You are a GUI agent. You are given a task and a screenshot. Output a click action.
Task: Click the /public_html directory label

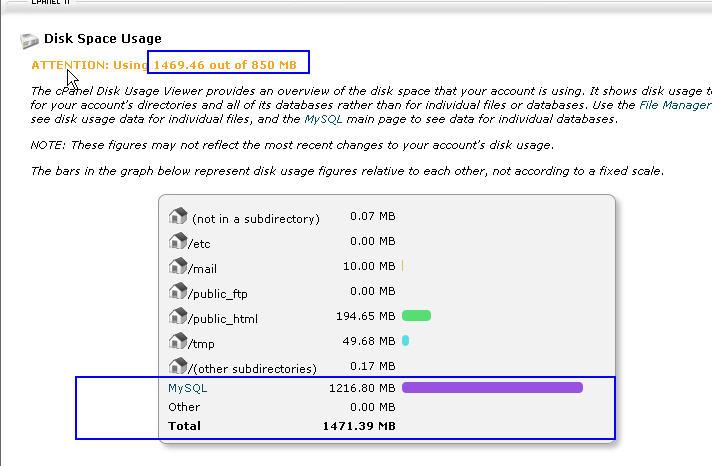(223, 319)
